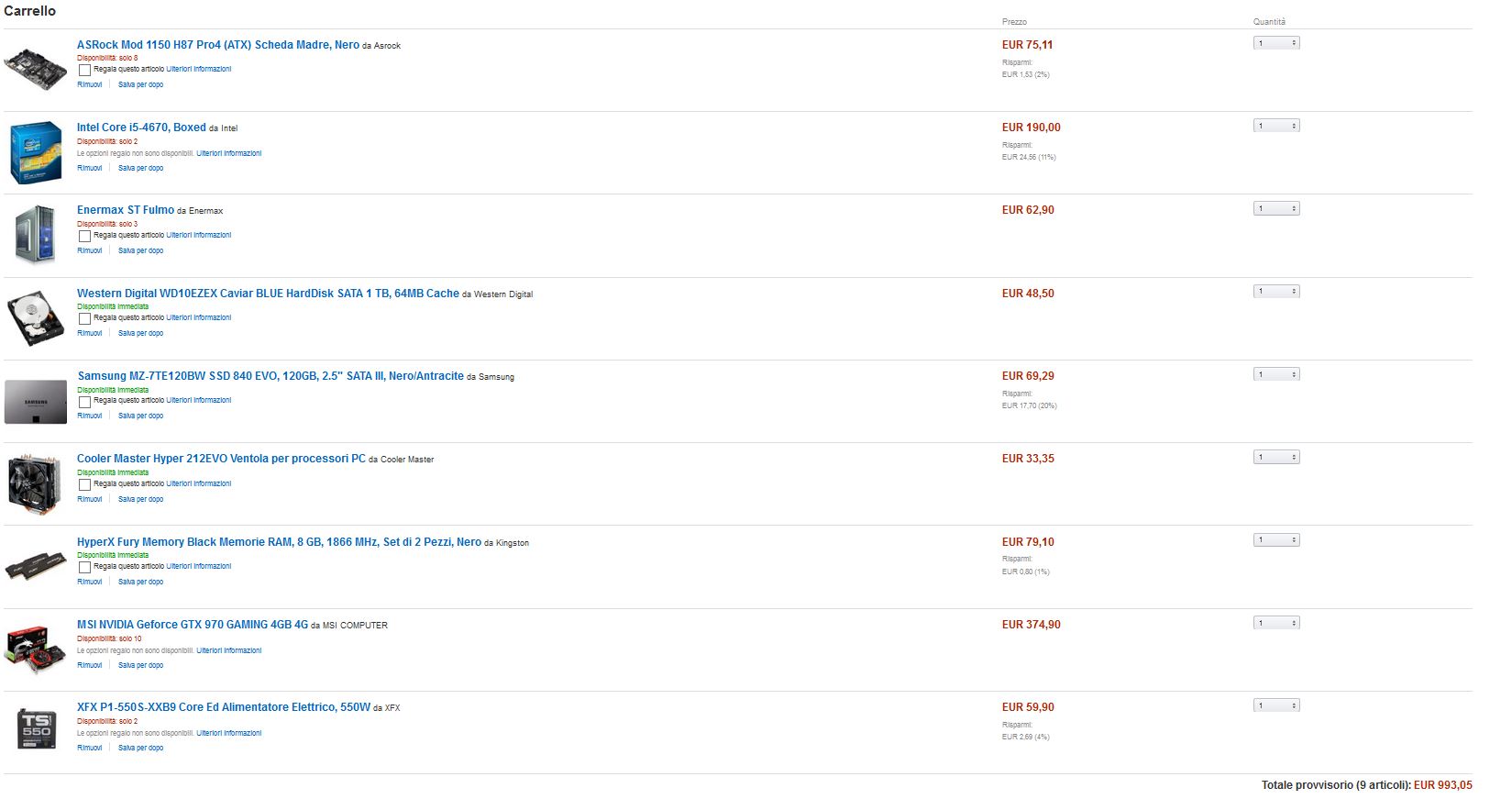1512x799 pixels.
Task: Click the ASRock motherboard product thumbnail
Action: coord(35,68)
